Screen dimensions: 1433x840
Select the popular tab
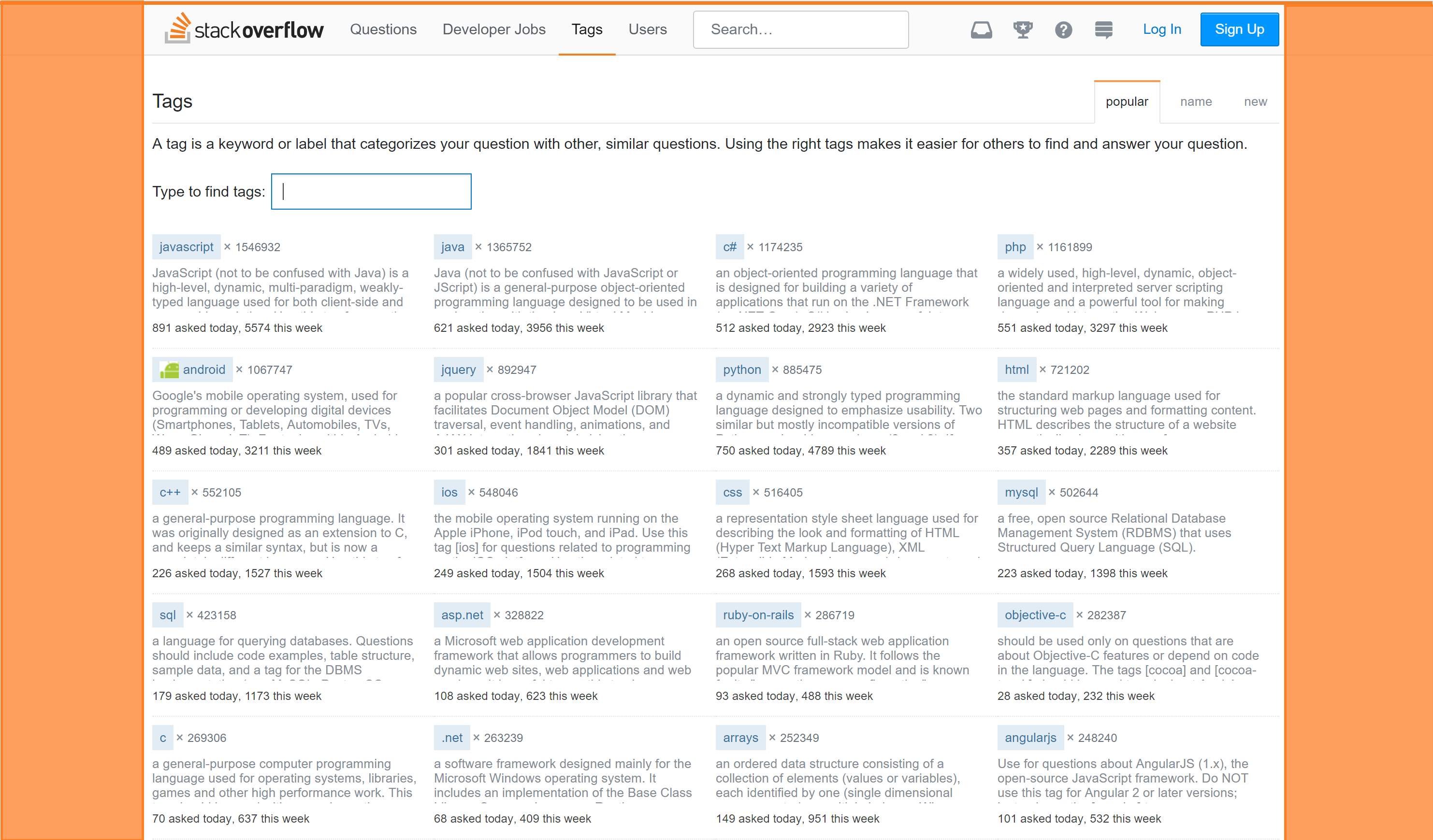coord(1127,102)
